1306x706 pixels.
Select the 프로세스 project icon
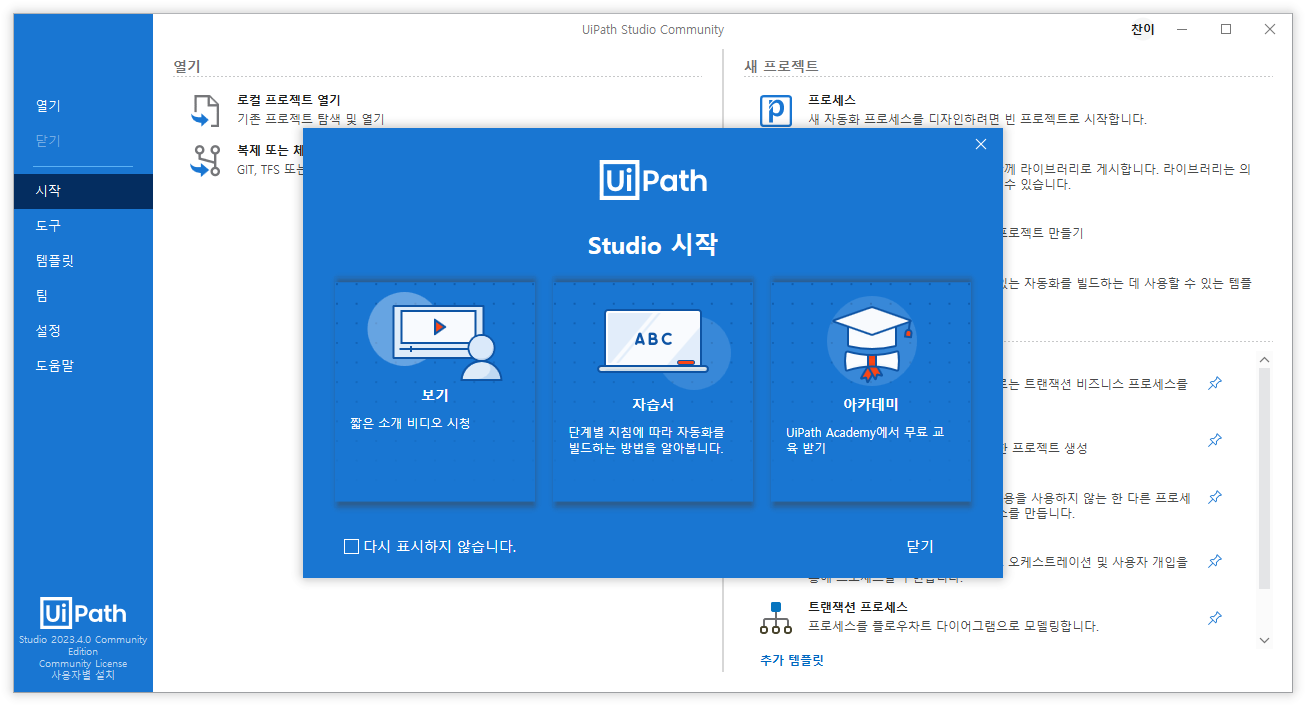pos(776,110)
